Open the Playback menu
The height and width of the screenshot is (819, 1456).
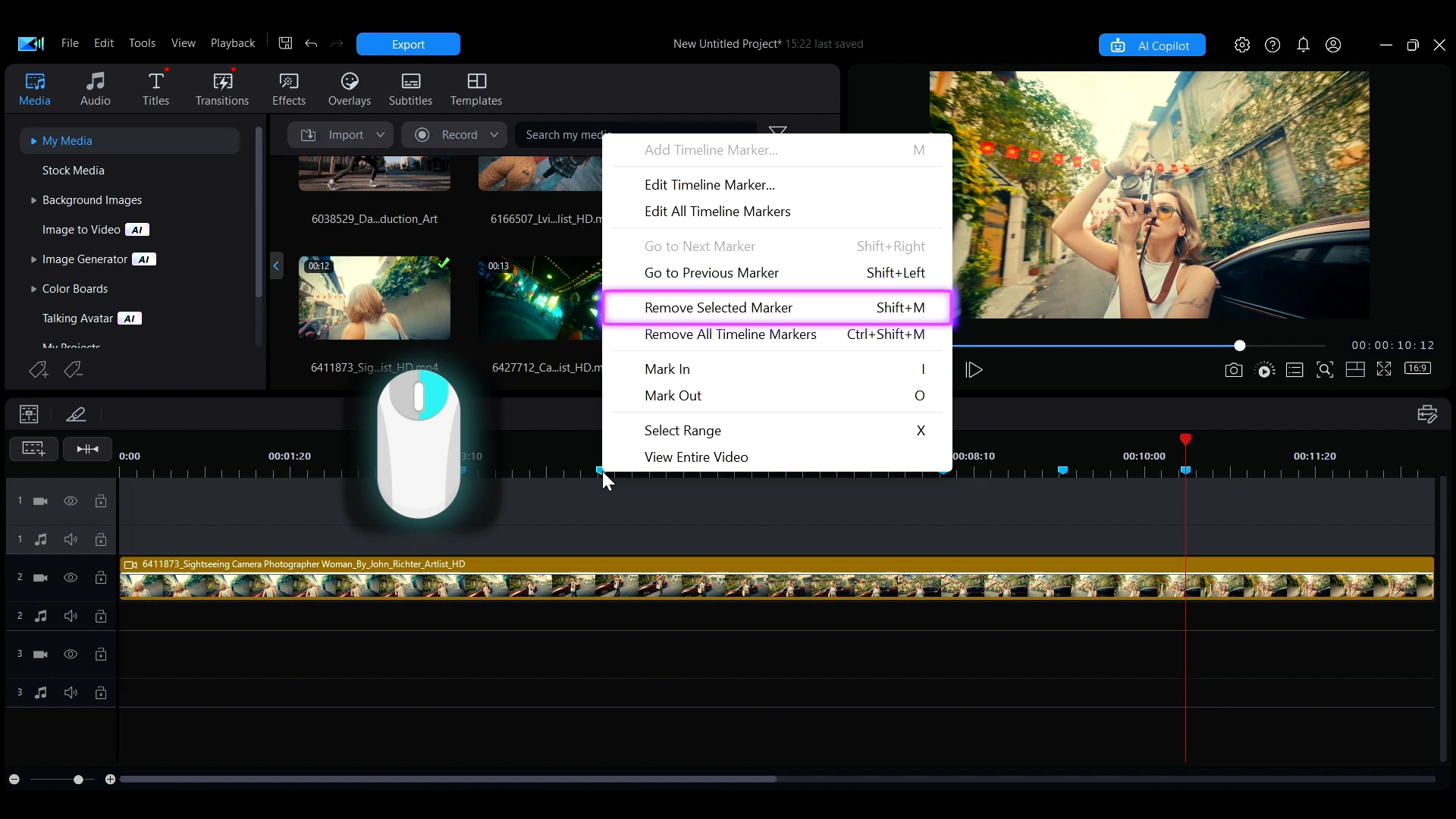233,43
